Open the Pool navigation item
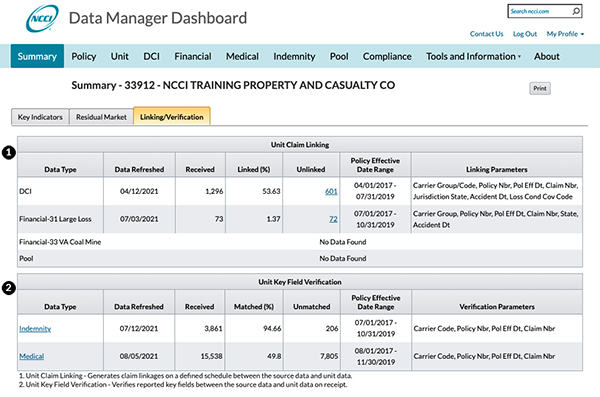Image resolution: width=600 pixels, height=397 pixels. (x=339, y=56)
